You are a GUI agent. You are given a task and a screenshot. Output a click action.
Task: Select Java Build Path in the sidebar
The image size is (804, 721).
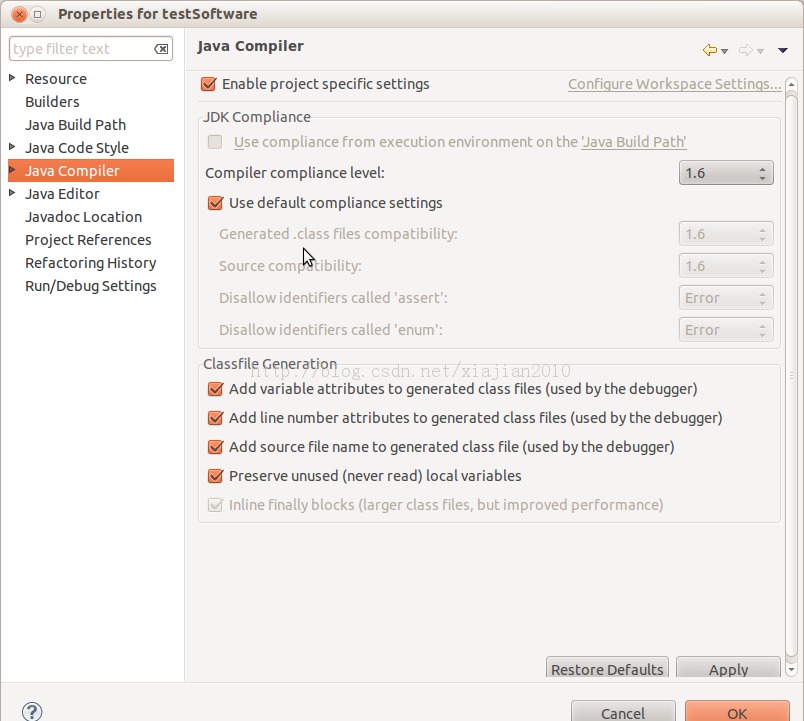pos(75,125)
